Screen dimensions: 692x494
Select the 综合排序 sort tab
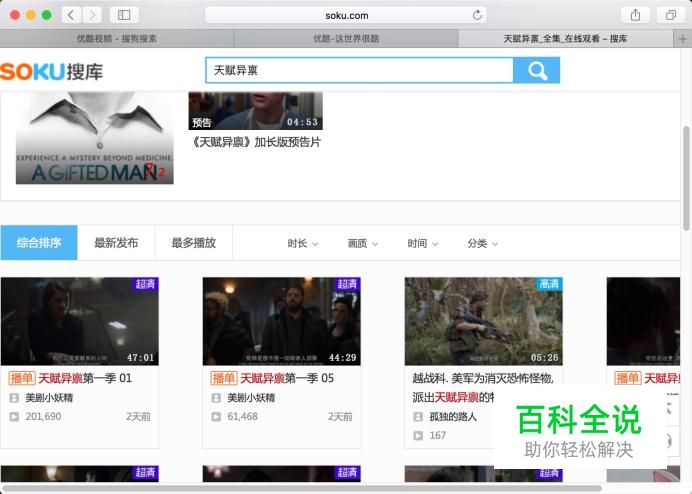point(39,243)
